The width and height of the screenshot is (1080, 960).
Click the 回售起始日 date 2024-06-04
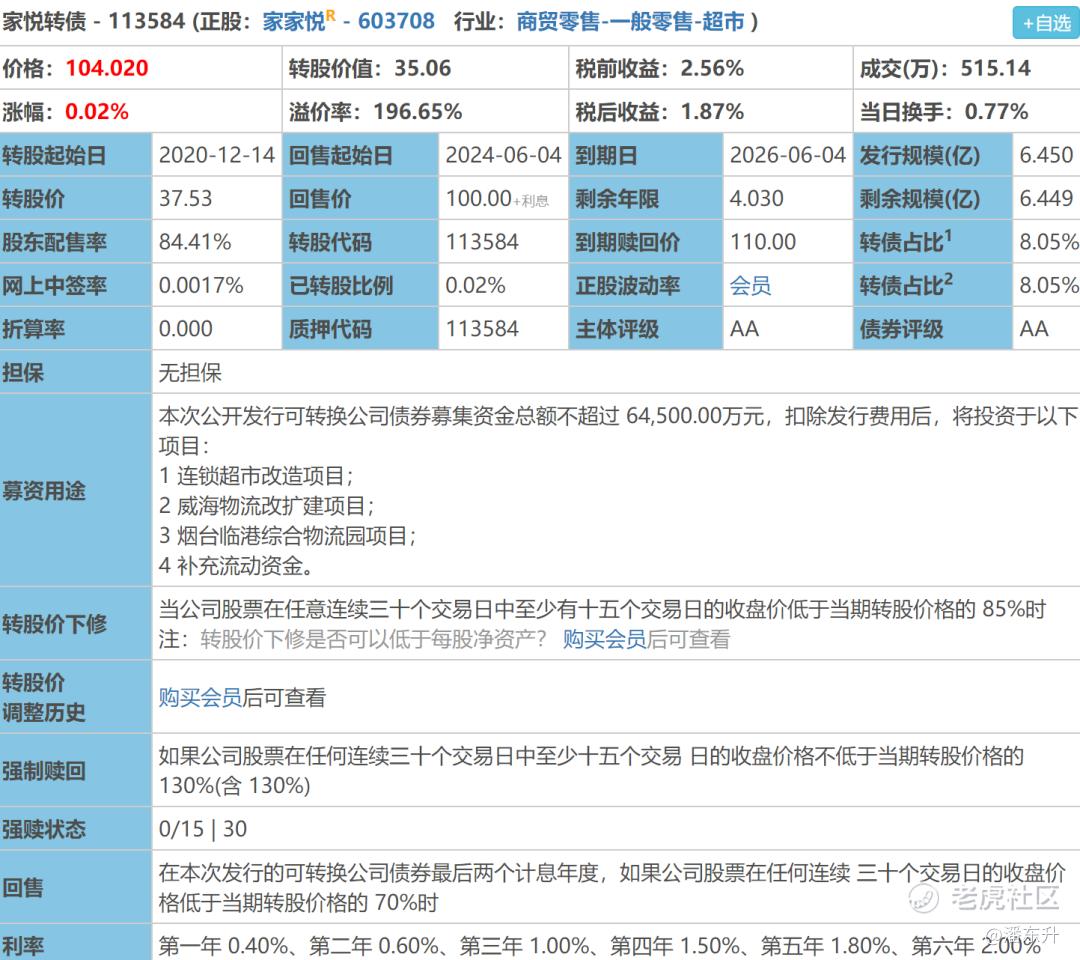tap(503, 155)
